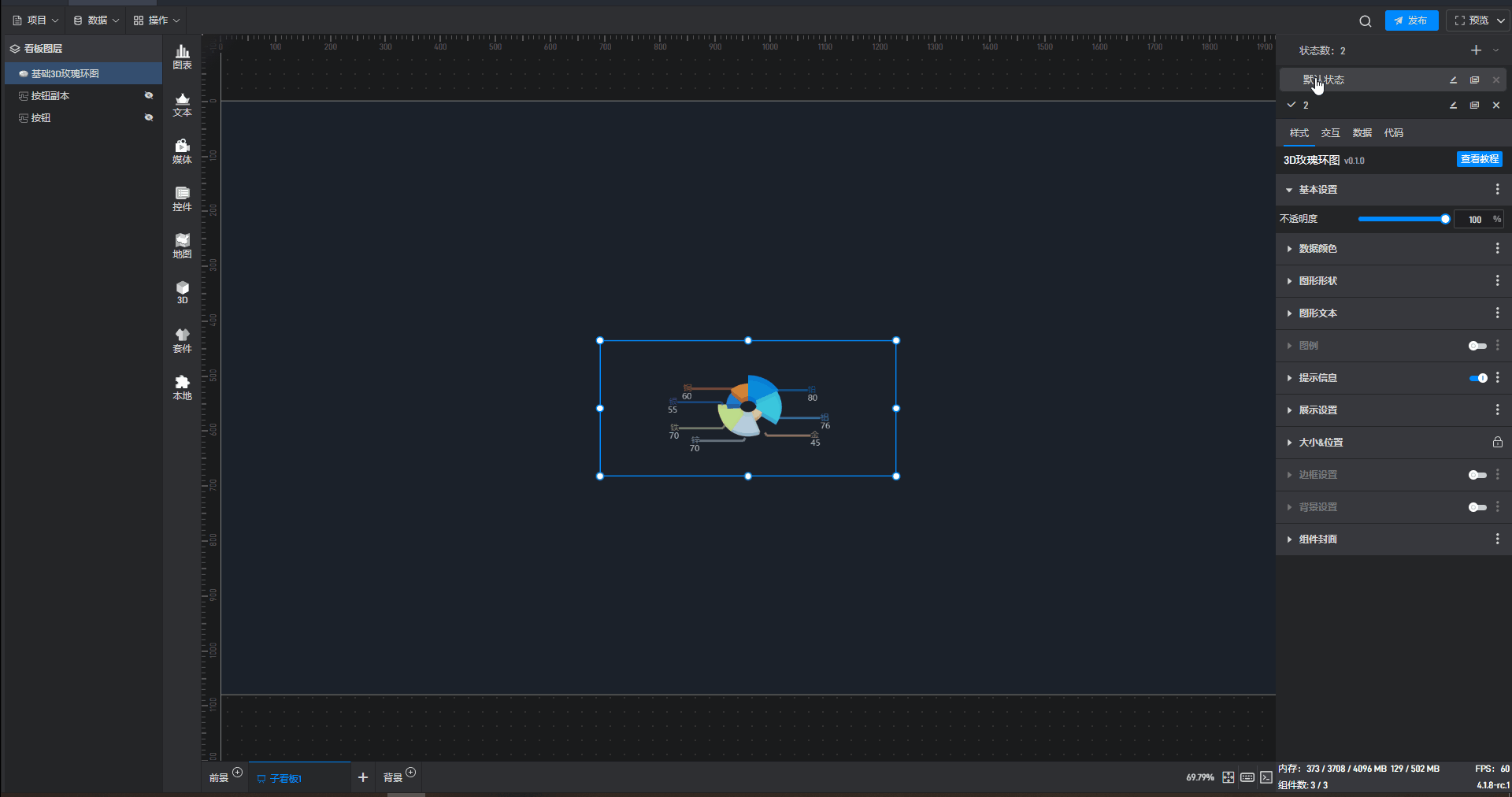1512x797 pixels.
Task: Open the 3D components panel
Action: coord(182,292)
